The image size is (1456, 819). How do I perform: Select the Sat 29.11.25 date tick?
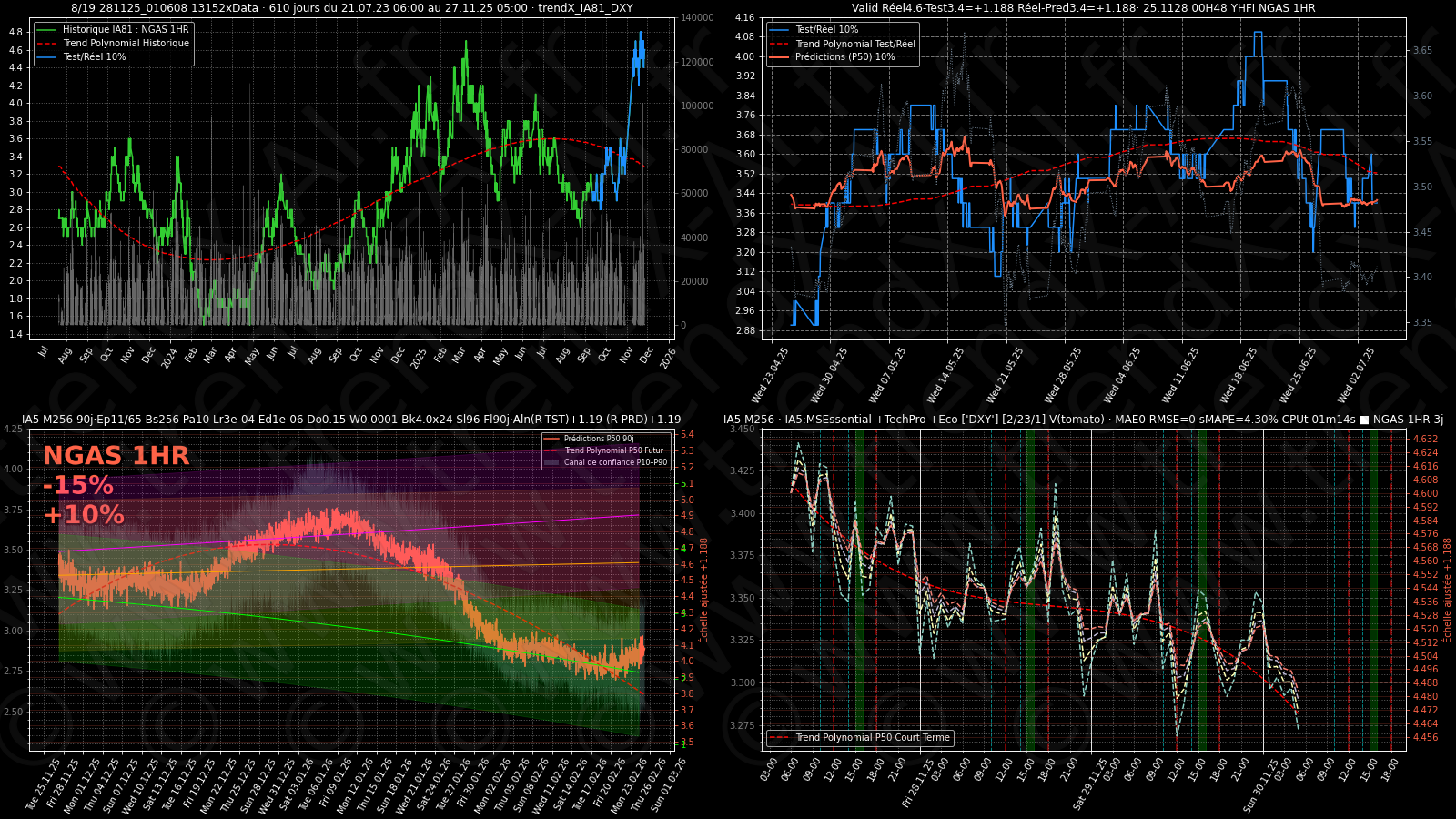(1091, 783)
